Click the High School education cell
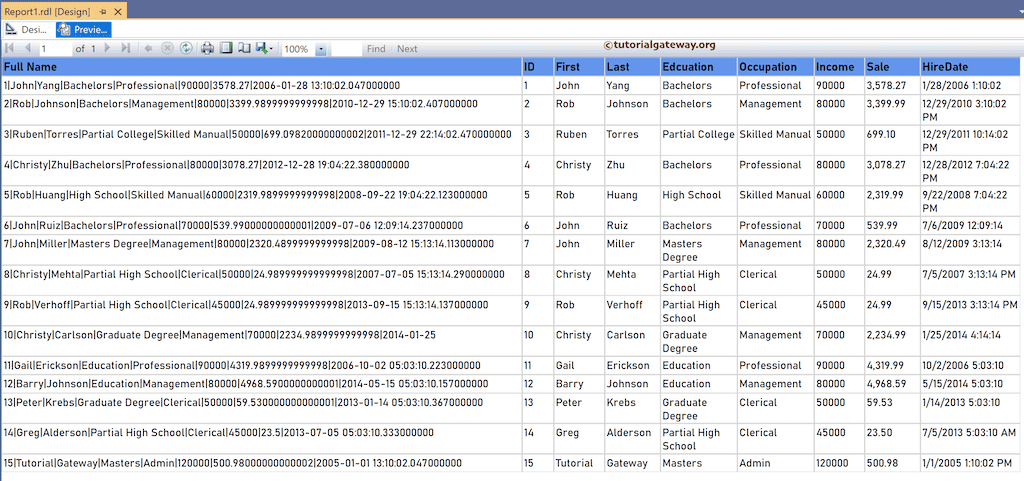Image resolution: width=1024 pixels, height=481 pixels. [699, 201]
